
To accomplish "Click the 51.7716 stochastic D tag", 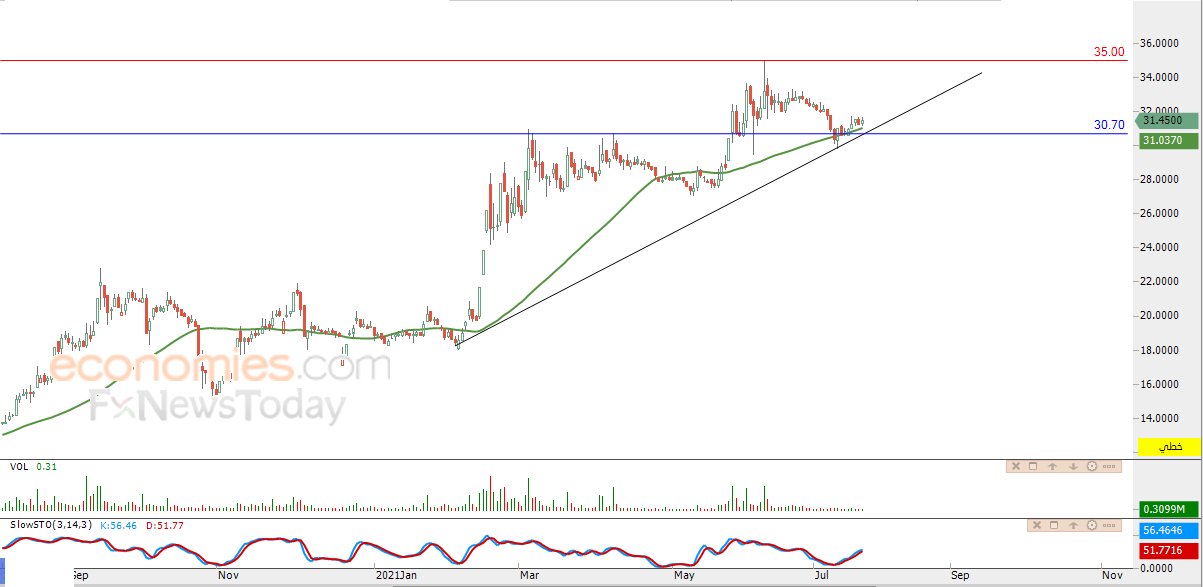I will (x=1169, y=550).
